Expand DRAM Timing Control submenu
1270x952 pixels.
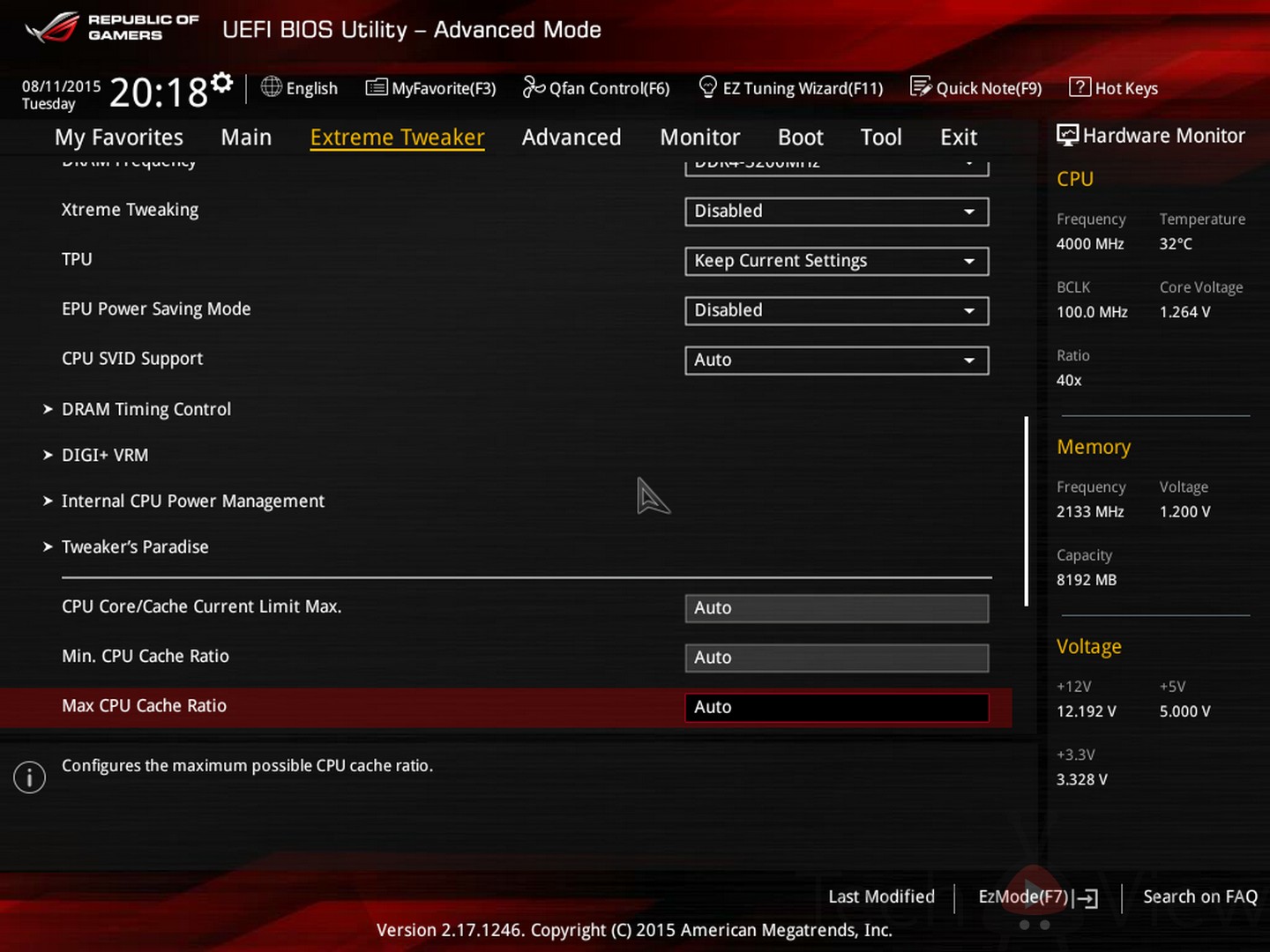pyautogui.click(x=146, y=409)
